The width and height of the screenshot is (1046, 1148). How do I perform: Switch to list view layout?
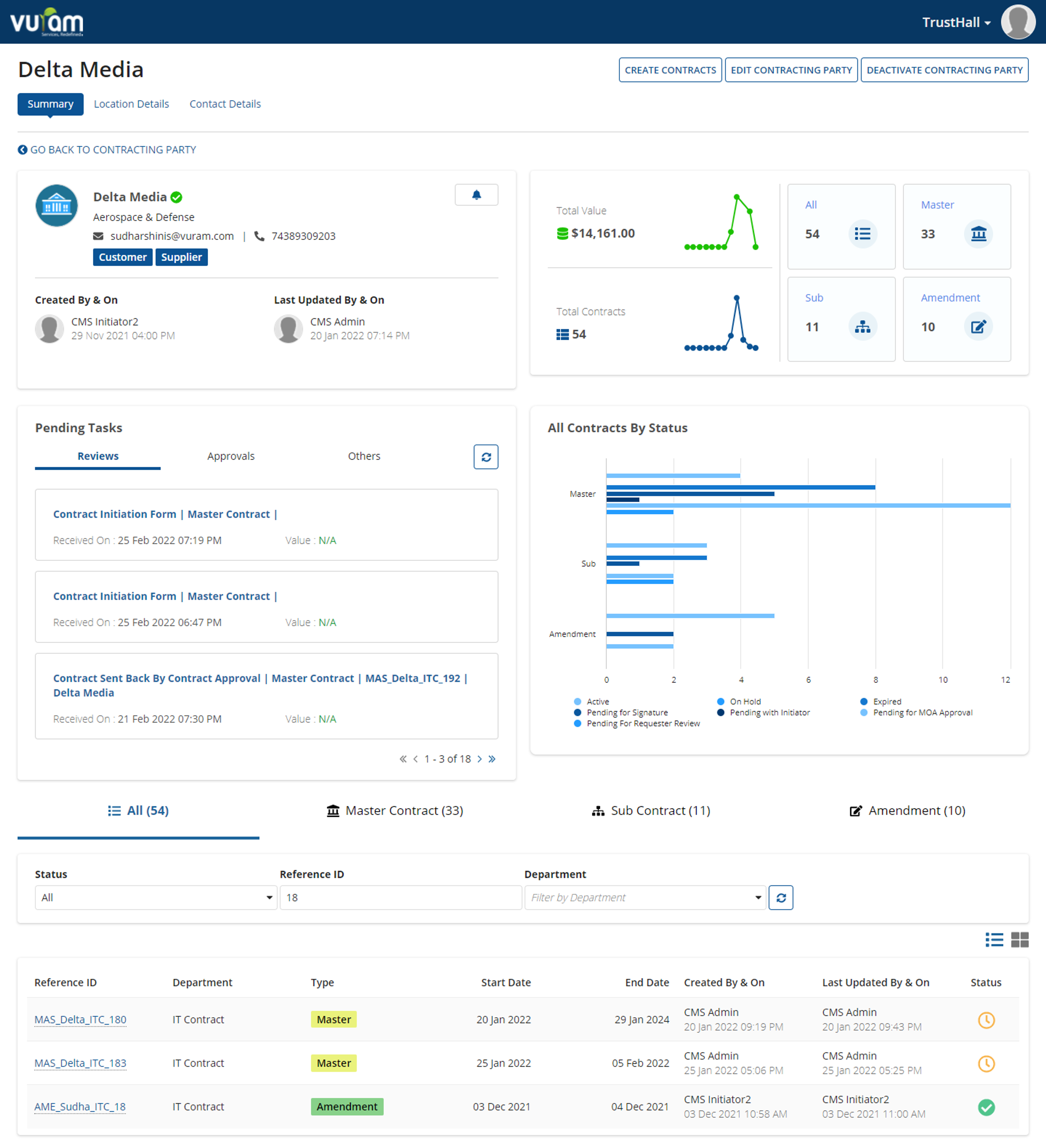point(994,940)
